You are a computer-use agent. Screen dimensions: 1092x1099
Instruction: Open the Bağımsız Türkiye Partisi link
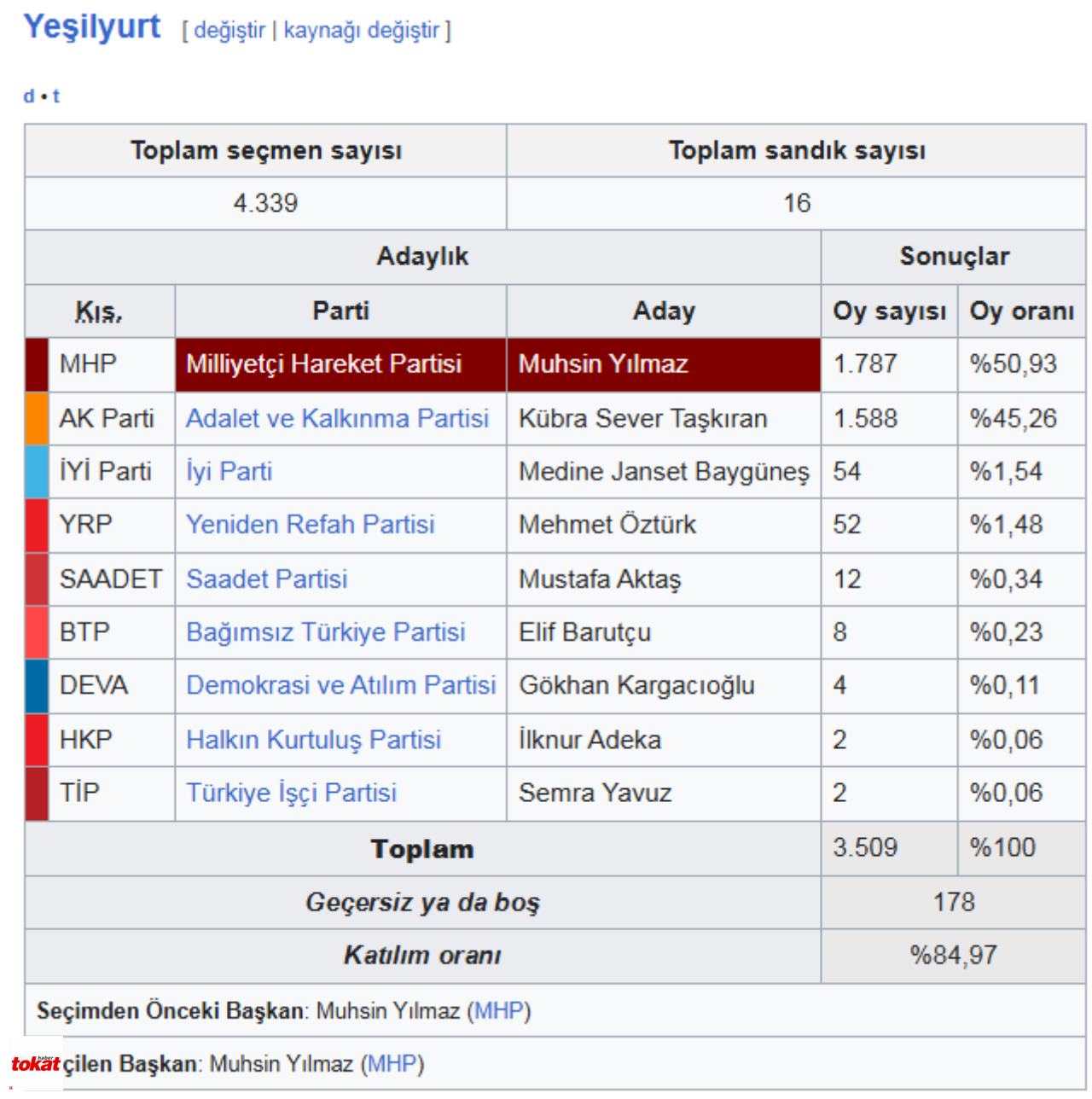[326, 632]
